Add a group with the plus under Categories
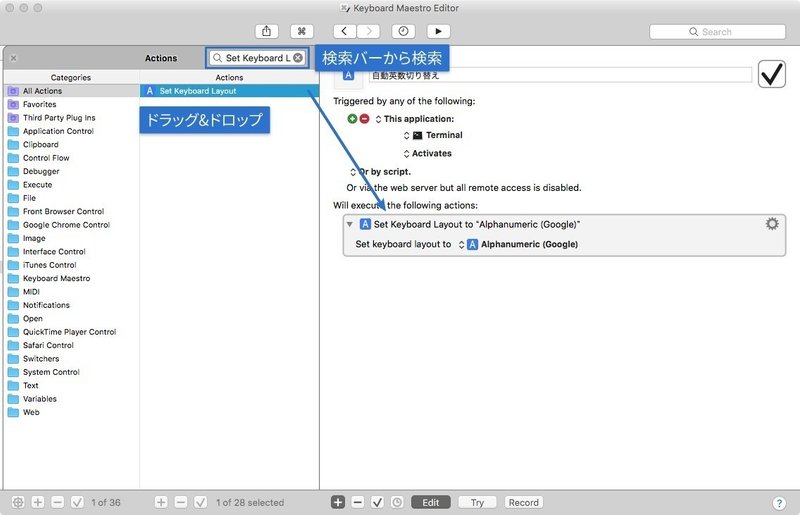The image size is (800, 515). pos(38,502)
